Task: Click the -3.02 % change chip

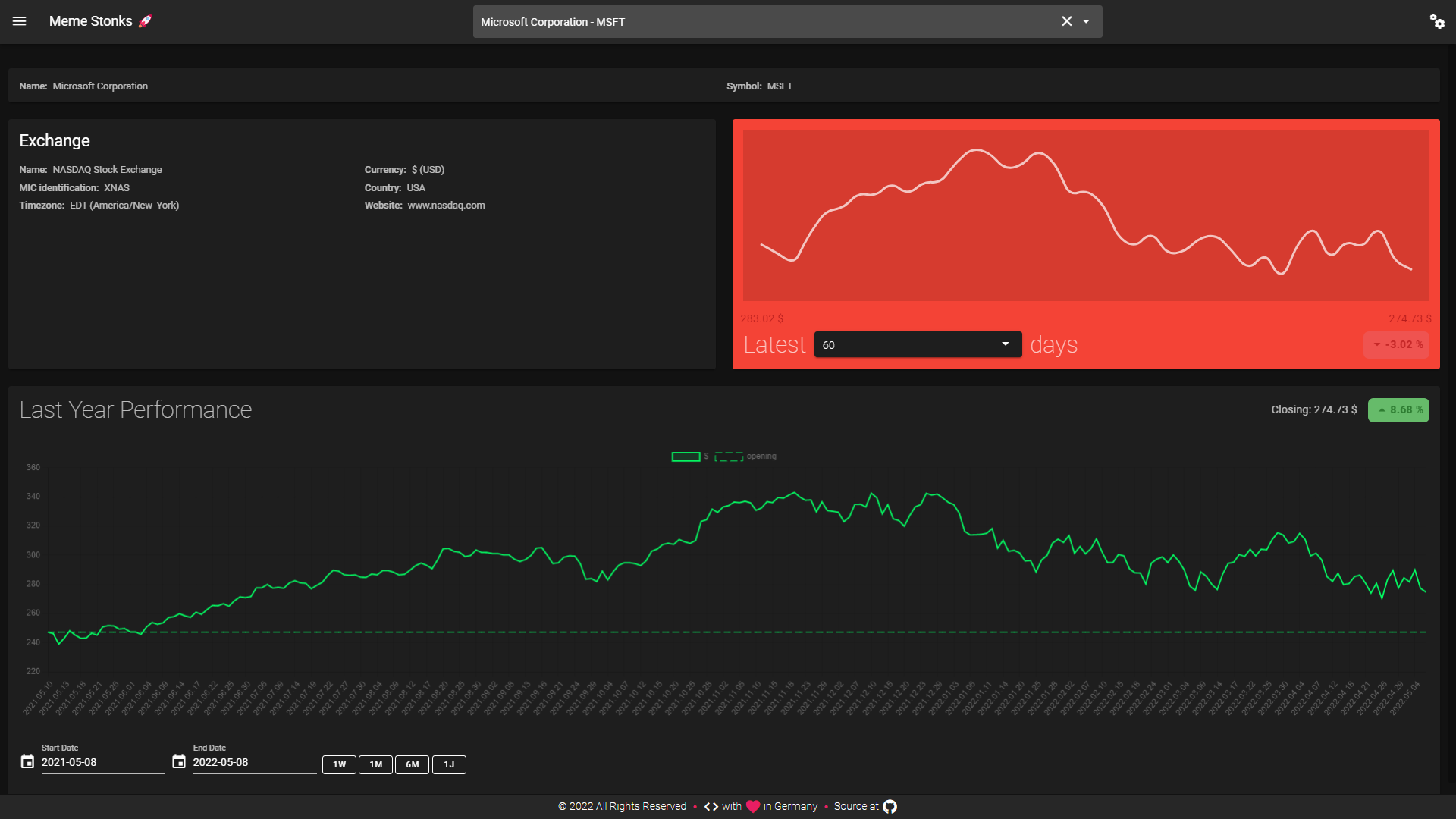Action: 1397,344
